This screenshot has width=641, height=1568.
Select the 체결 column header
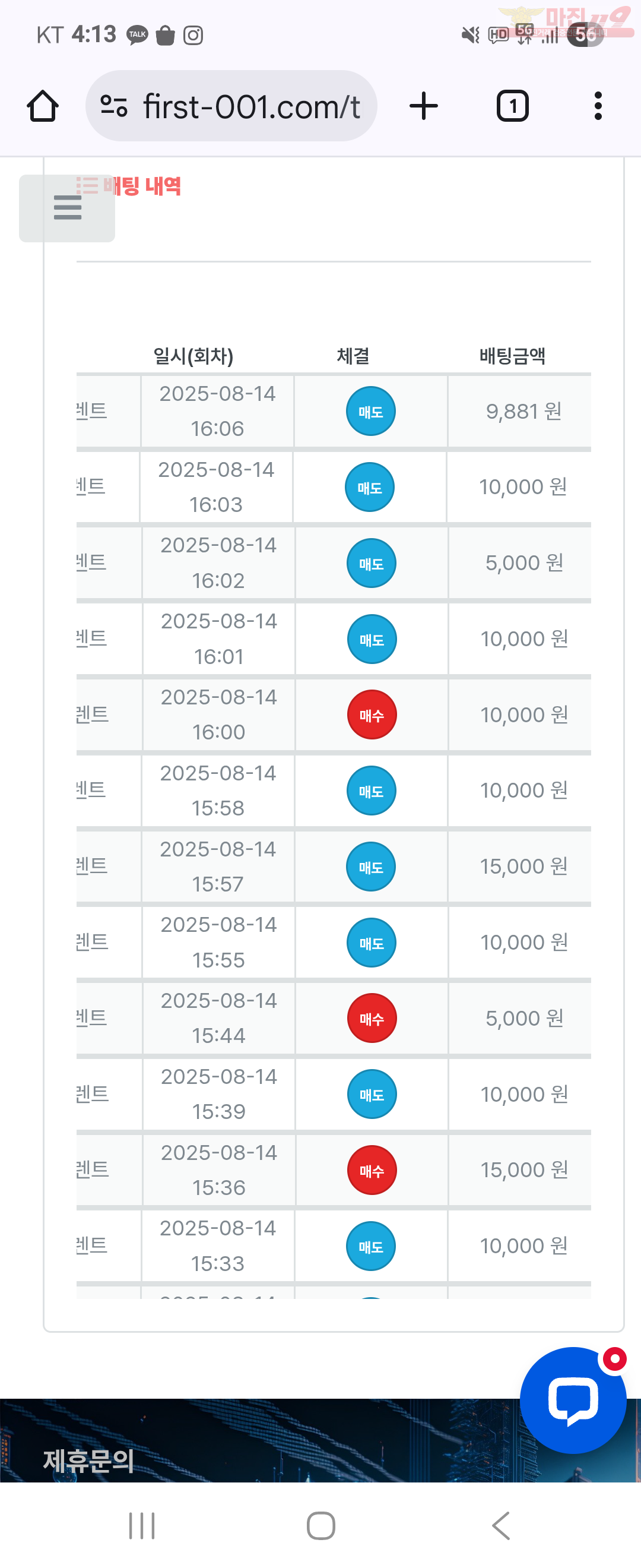(353, 356)
